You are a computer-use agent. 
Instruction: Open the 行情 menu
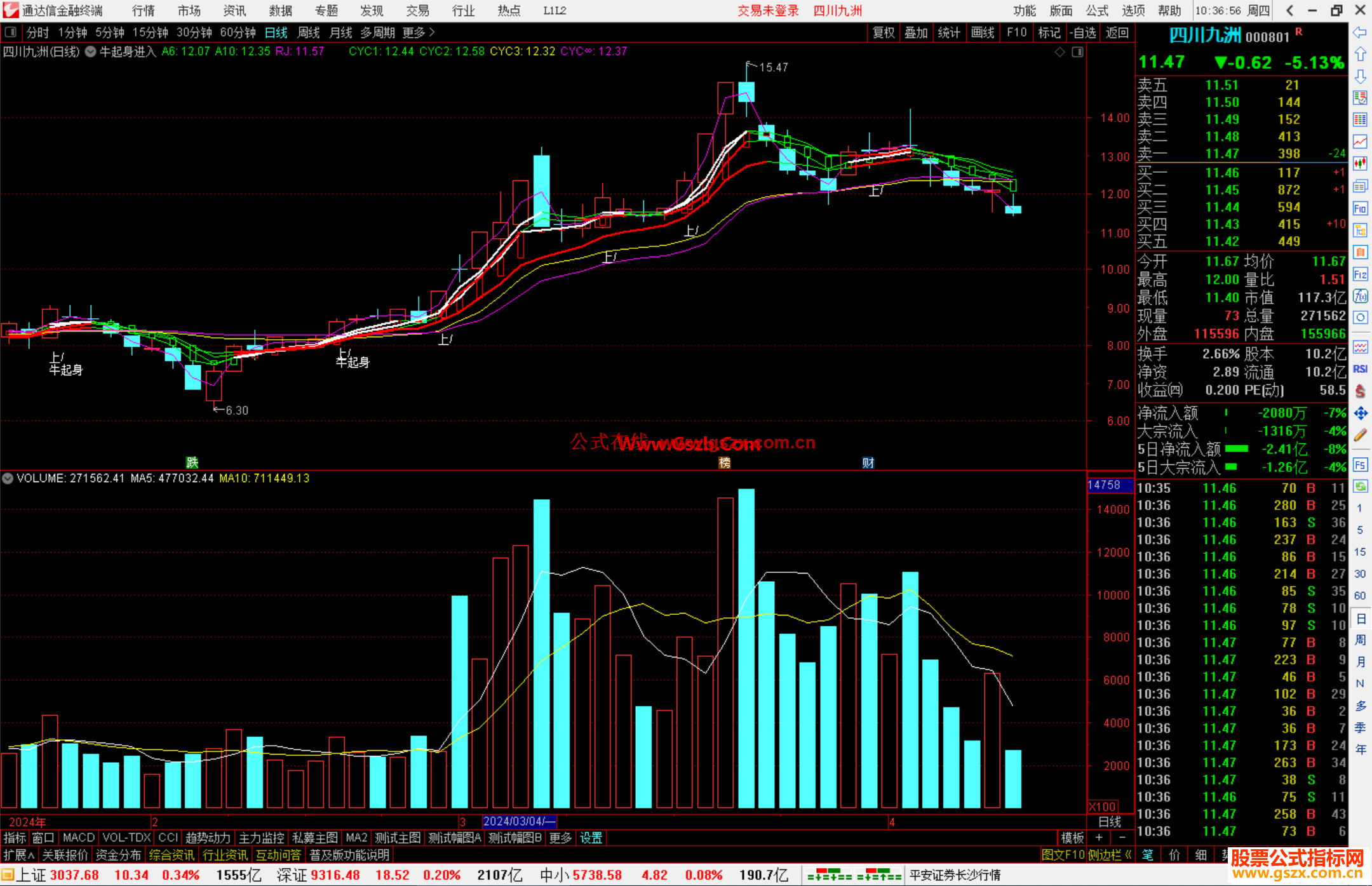point(143,11)
